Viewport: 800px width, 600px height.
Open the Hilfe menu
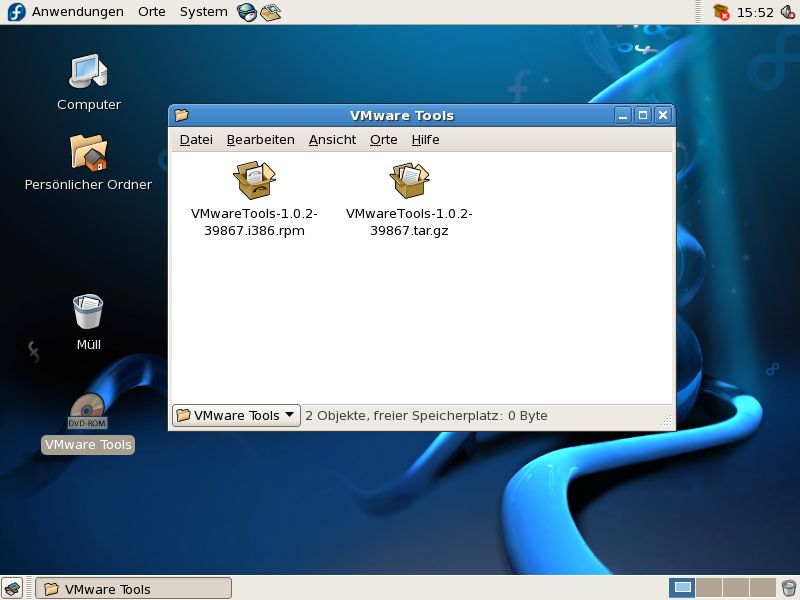[425, 139]
